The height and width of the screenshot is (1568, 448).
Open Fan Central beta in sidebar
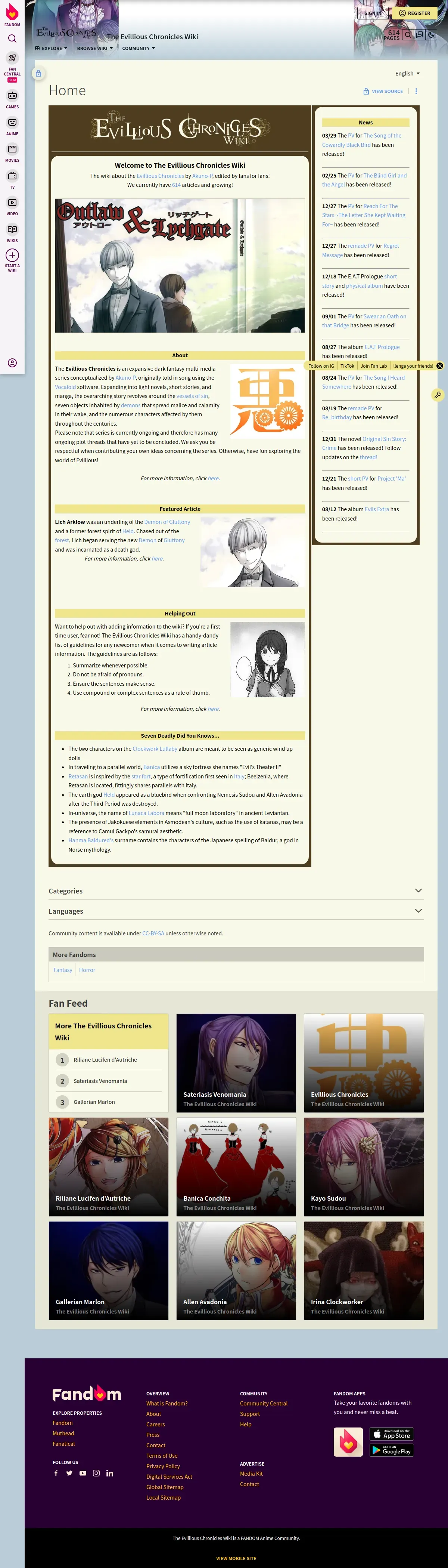[x=12, y=67]
